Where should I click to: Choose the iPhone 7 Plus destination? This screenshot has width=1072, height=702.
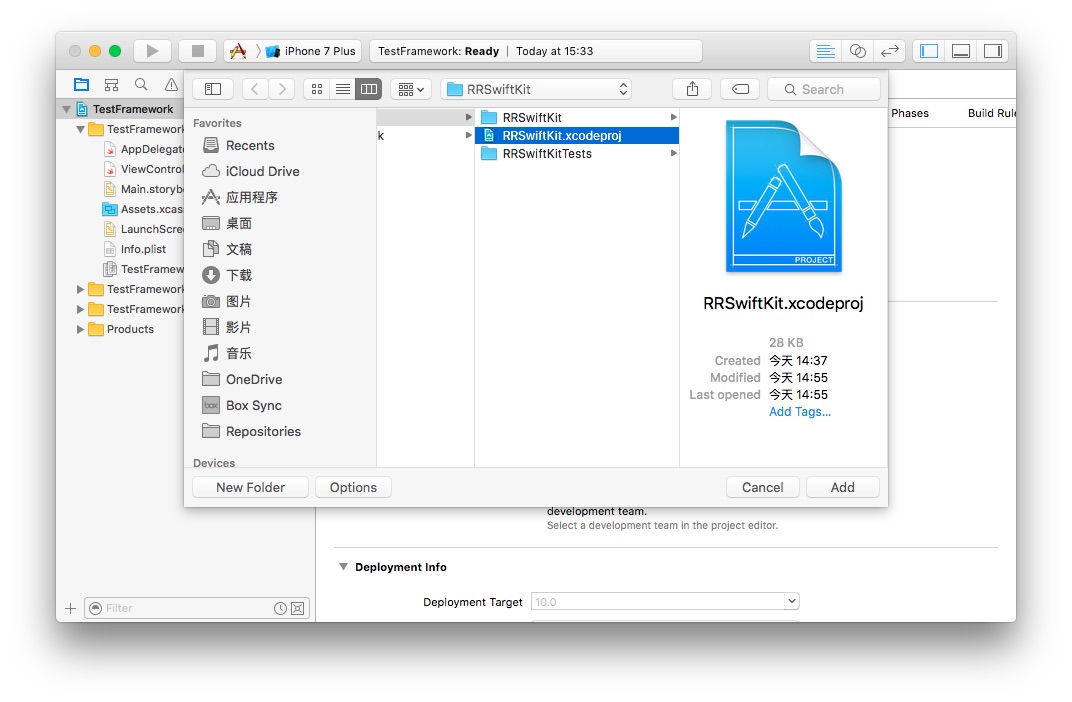[x=311, y=51]
